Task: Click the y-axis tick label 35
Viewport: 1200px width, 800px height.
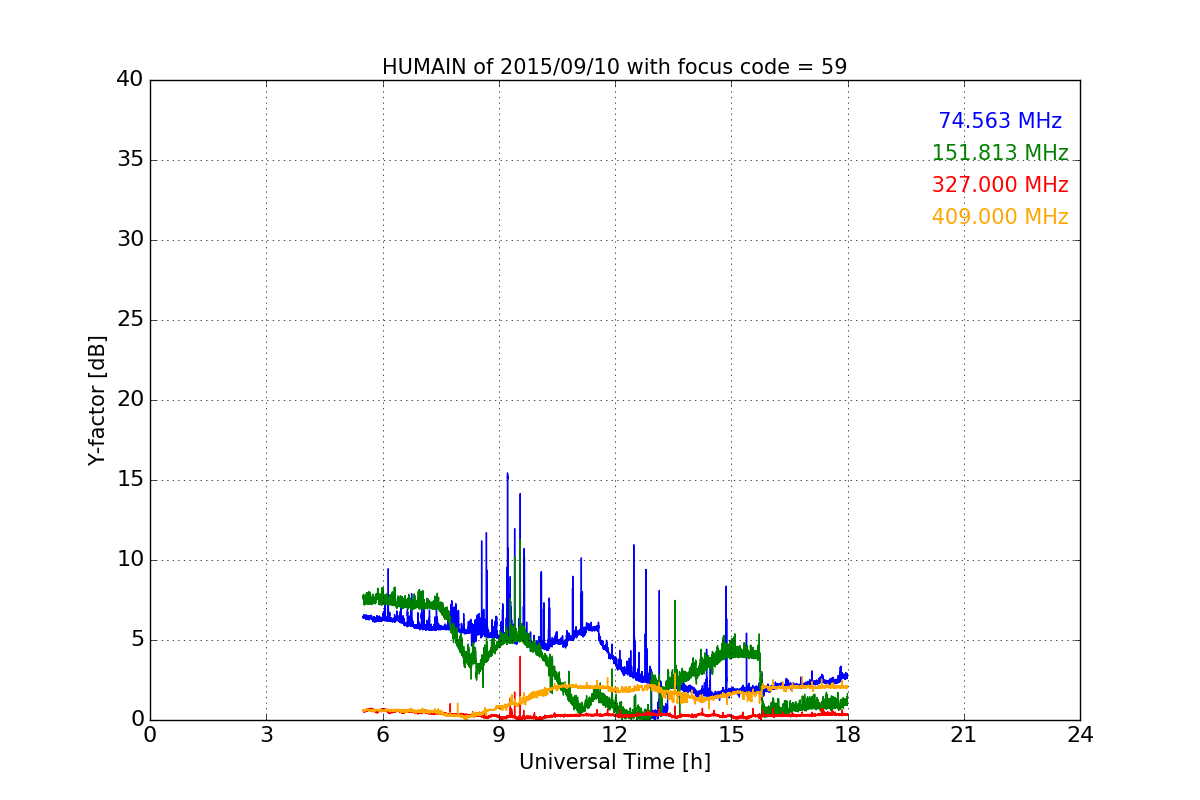Action: 130,160
